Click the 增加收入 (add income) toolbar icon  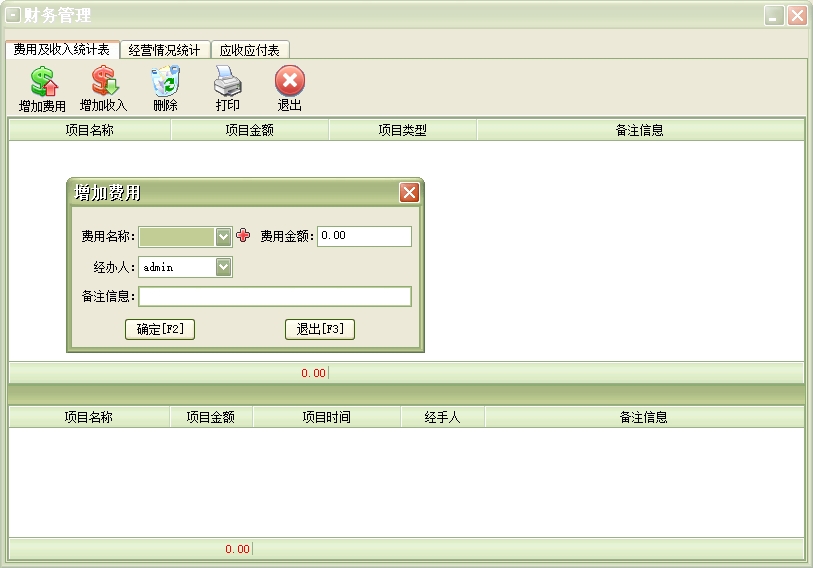pyautogui.click(x=104, y=82)
